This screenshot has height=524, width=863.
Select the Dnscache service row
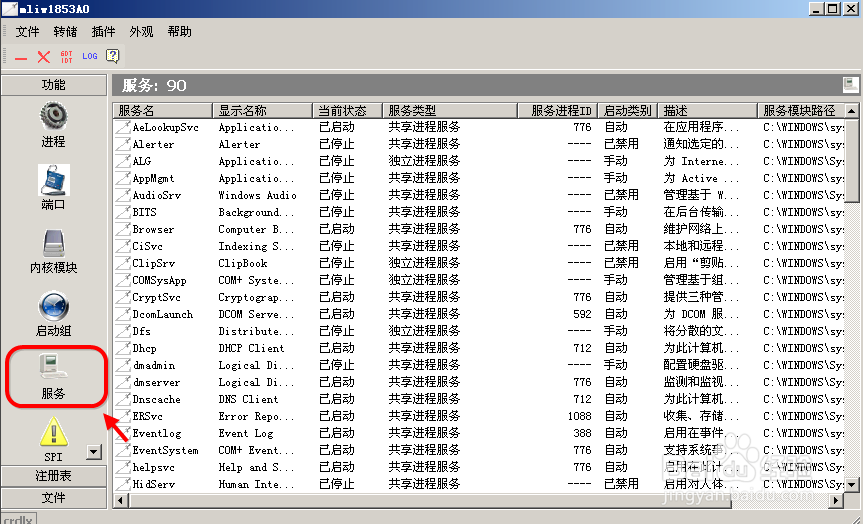[x=478, y=399]
